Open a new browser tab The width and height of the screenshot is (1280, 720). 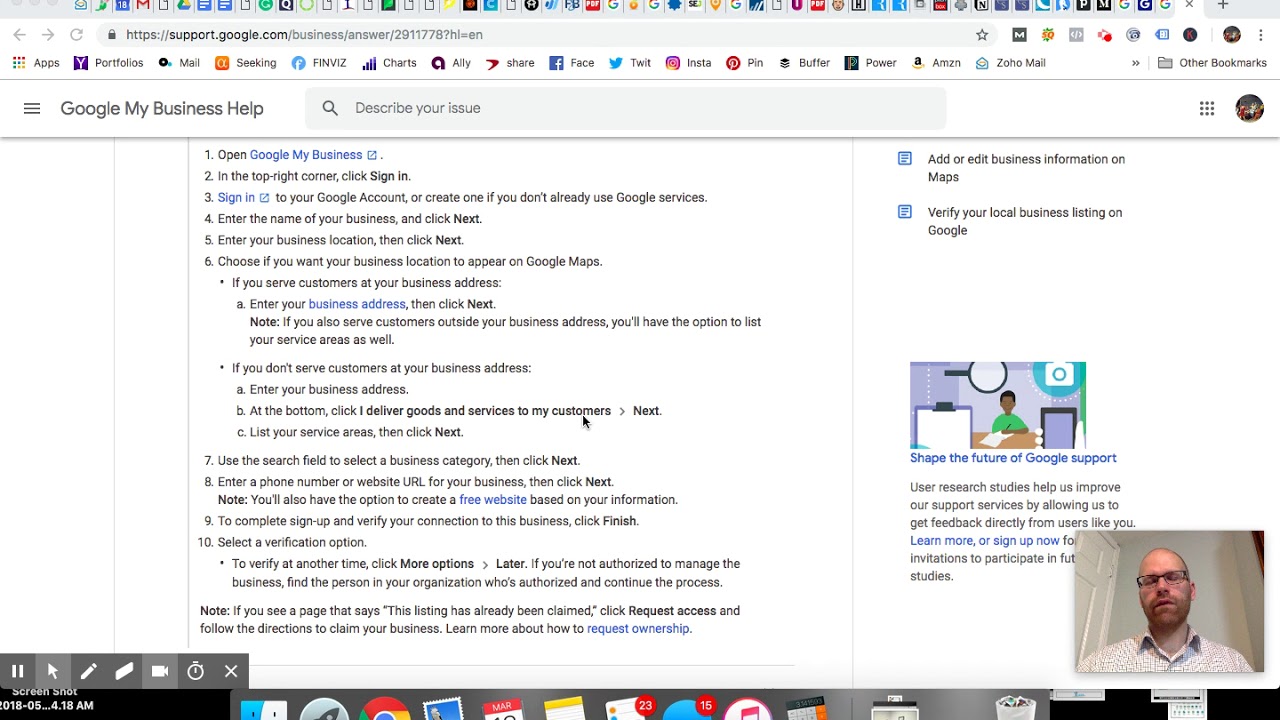(x=1222, y=5)
